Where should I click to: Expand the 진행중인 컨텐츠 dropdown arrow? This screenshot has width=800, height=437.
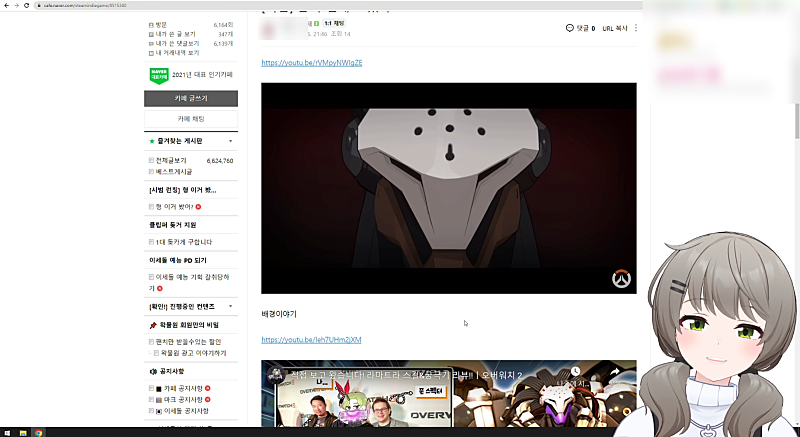(x=231, y=306)
